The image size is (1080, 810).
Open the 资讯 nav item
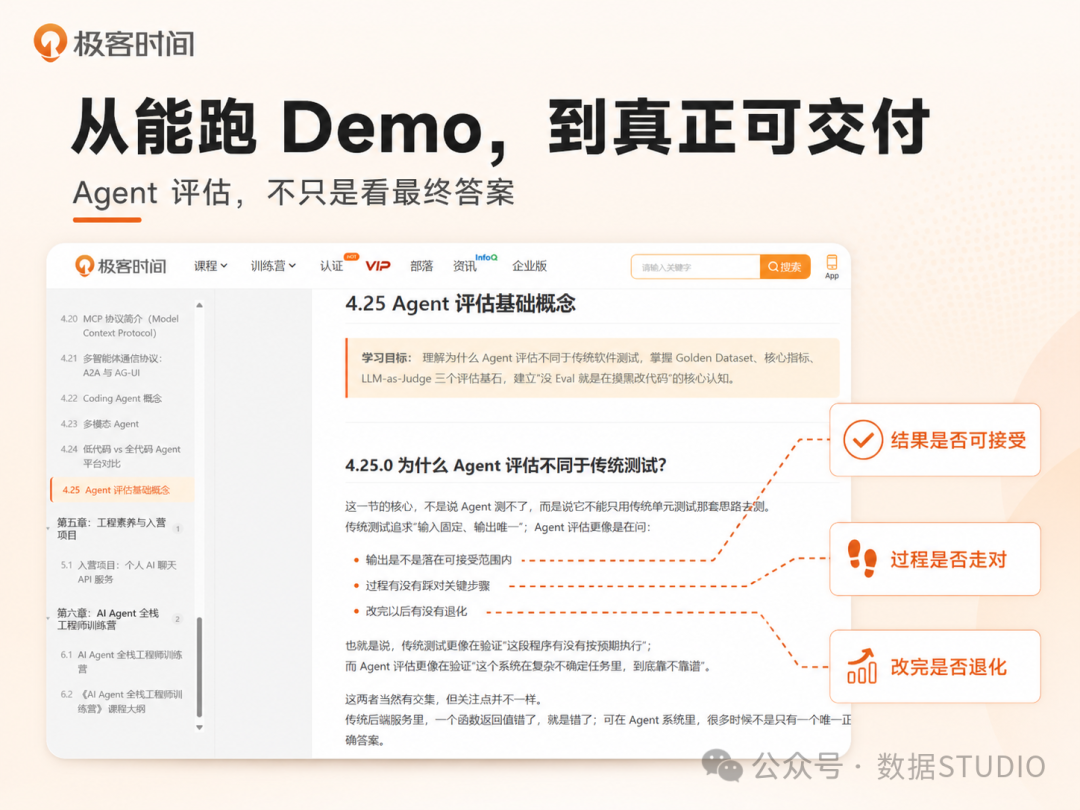pyautogui.click(x=464, y=266)
